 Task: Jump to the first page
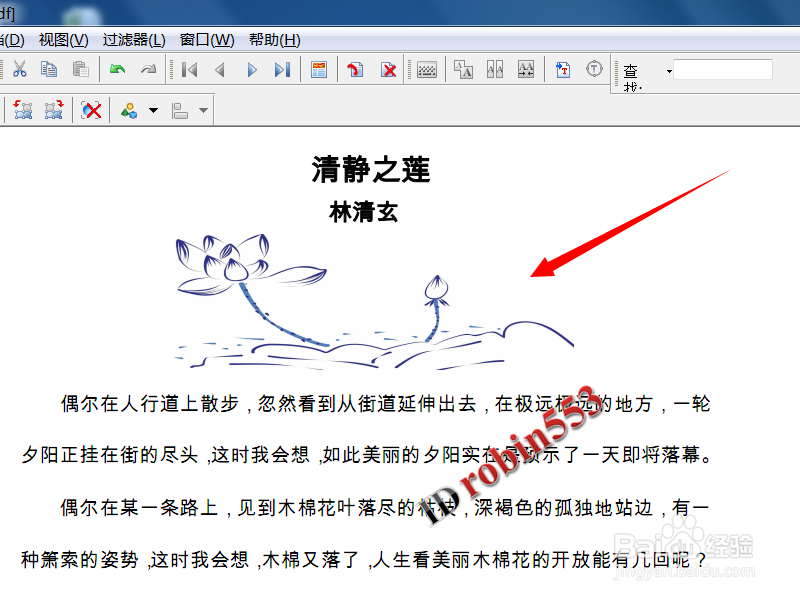(x=189, y=69)
